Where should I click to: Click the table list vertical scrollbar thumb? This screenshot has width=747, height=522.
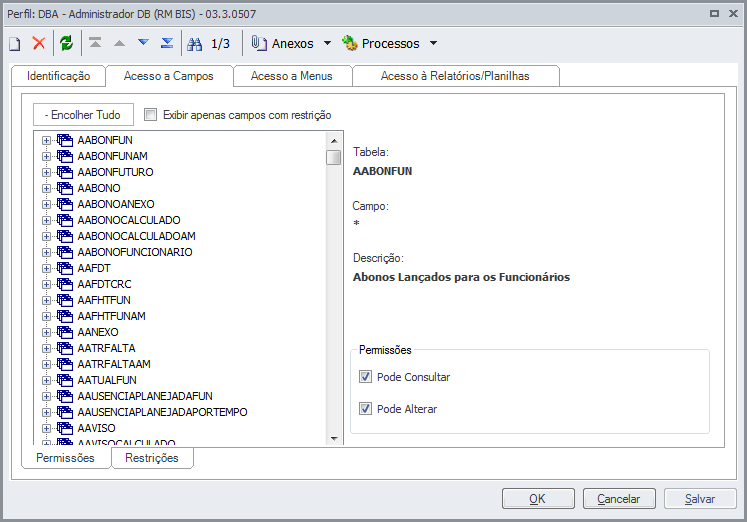pos(333,157)
